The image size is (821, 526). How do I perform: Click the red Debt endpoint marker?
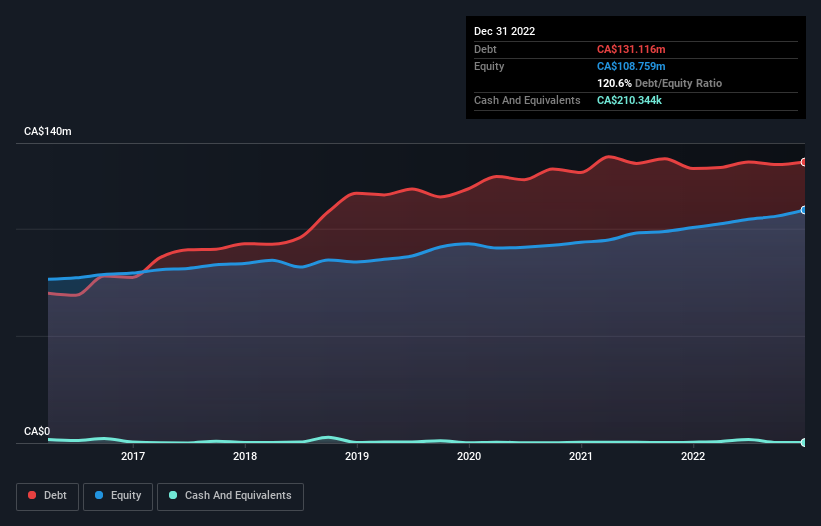[x=804, y=162]
